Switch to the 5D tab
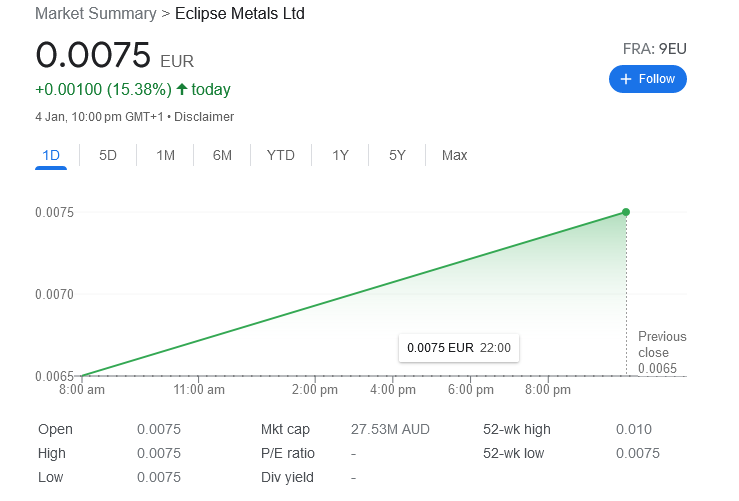The width and height of the screenshot is (739, 501). click(108, 156)
